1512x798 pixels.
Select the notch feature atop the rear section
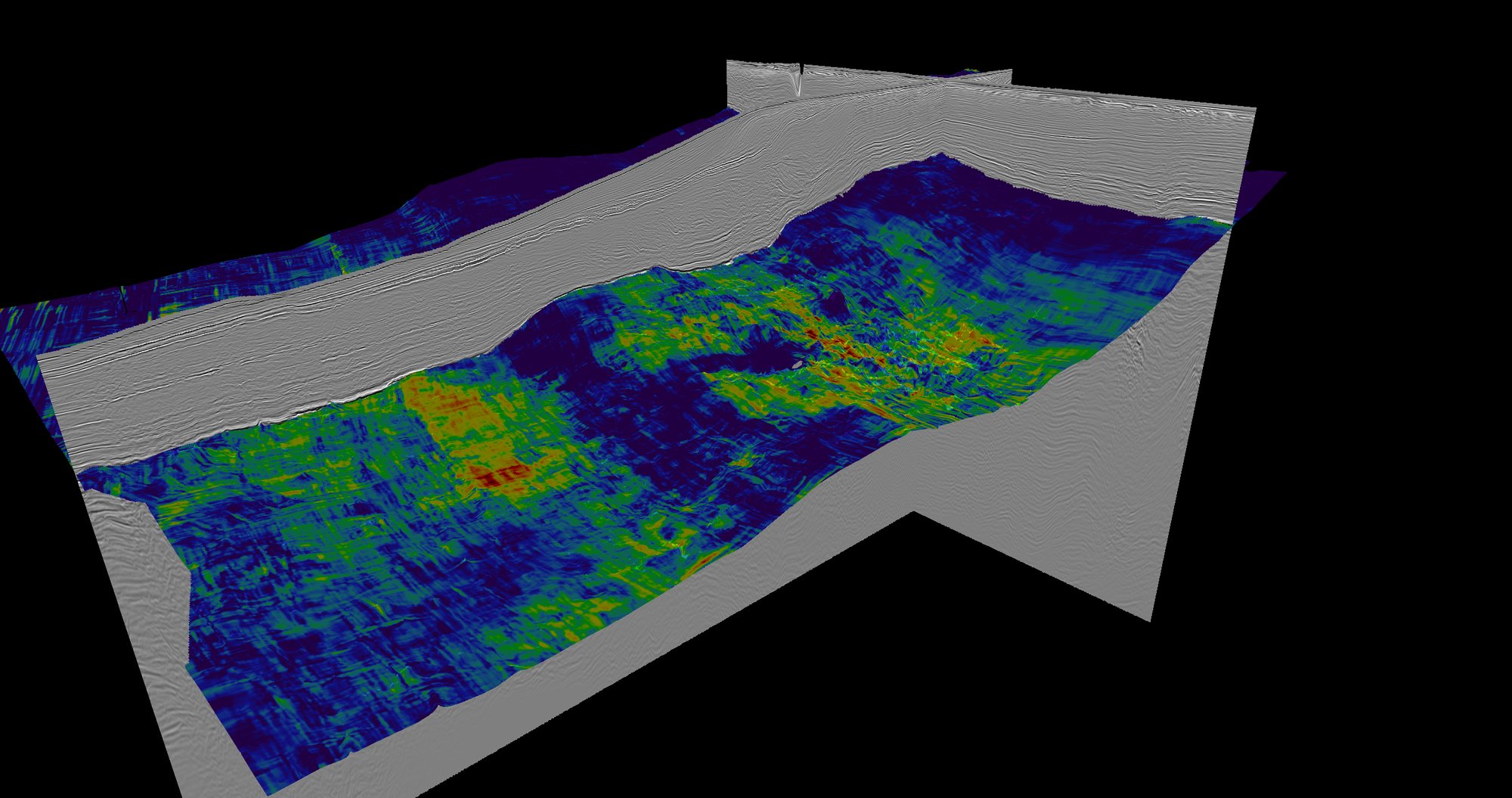pyautogui.click(x=800, y=72)
